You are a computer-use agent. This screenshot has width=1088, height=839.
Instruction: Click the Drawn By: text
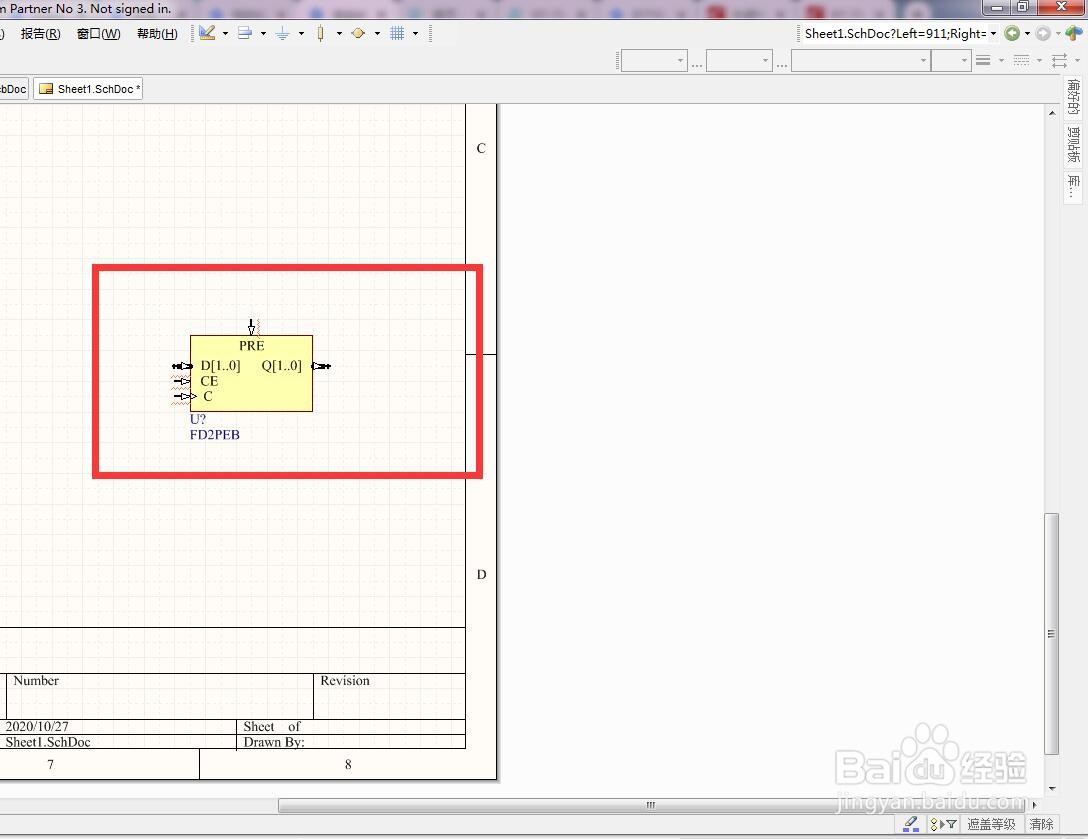point(274,742)
